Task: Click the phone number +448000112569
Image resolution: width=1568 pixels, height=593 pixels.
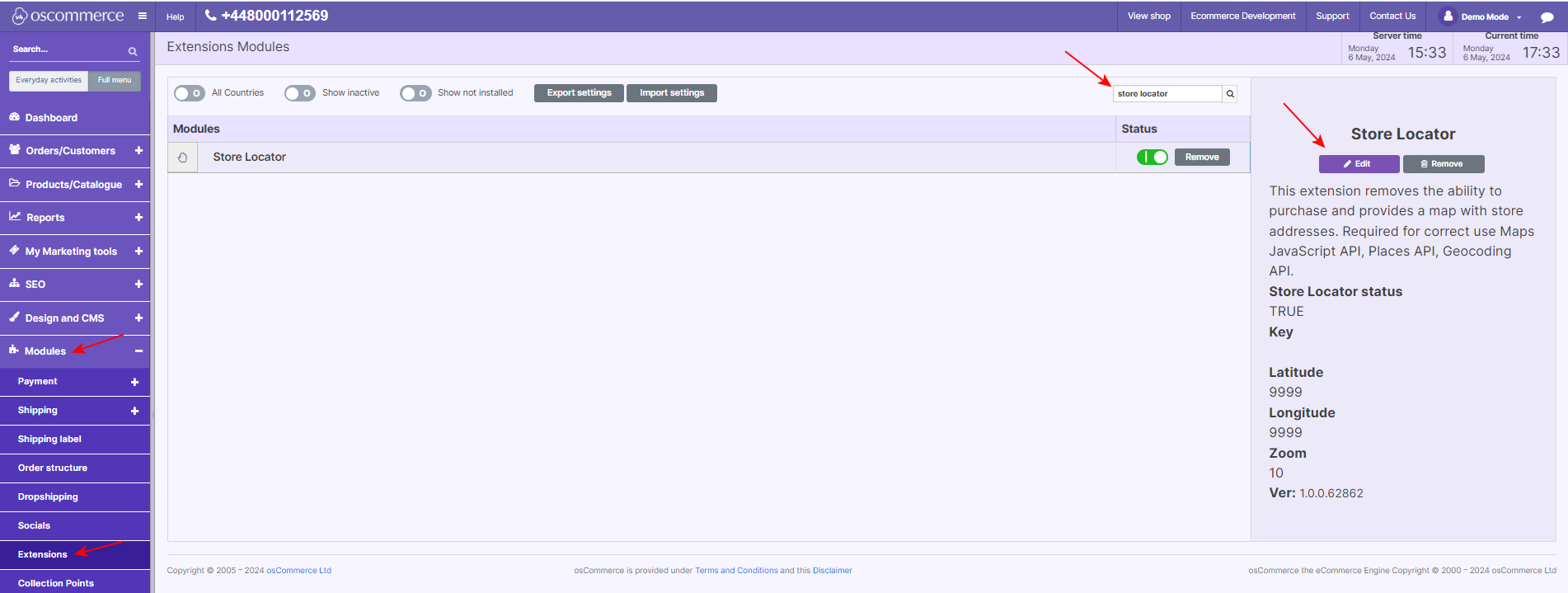Action: pyautogui.click(x=275, y=16)
